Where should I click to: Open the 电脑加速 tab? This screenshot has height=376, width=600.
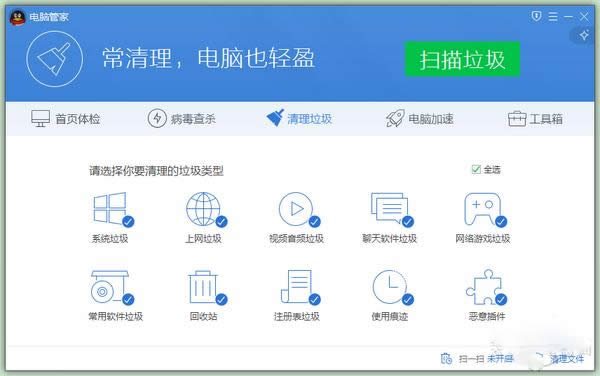pyautogui.click(x=419, y=119)
